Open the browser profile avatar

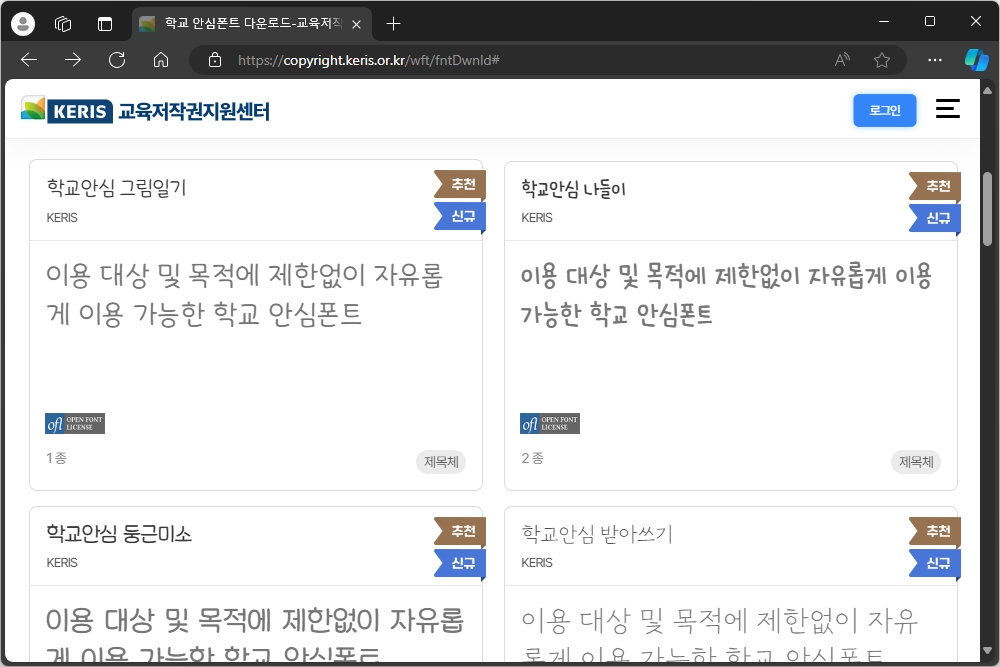23,24
